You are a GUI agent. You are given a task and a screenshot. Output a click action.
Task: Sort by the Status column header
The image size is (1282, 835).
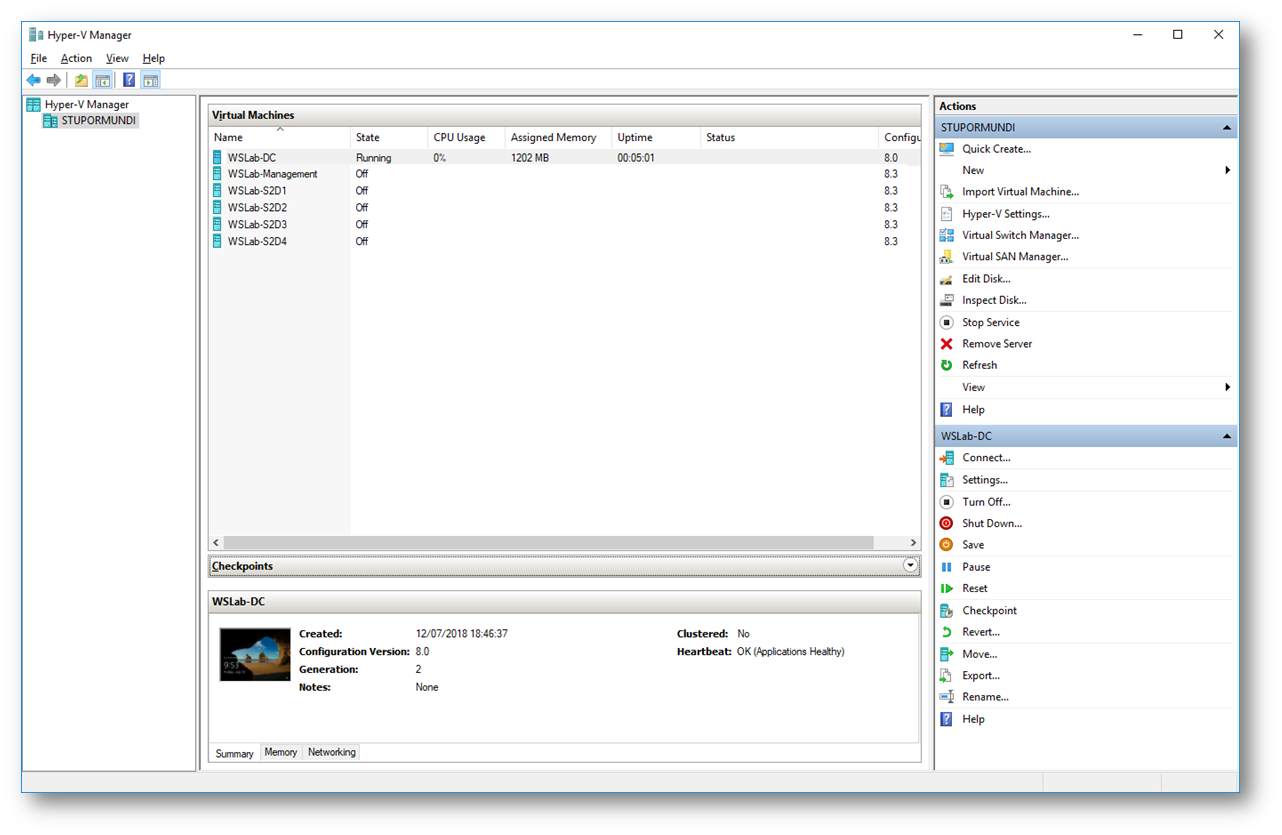(790, 138)
